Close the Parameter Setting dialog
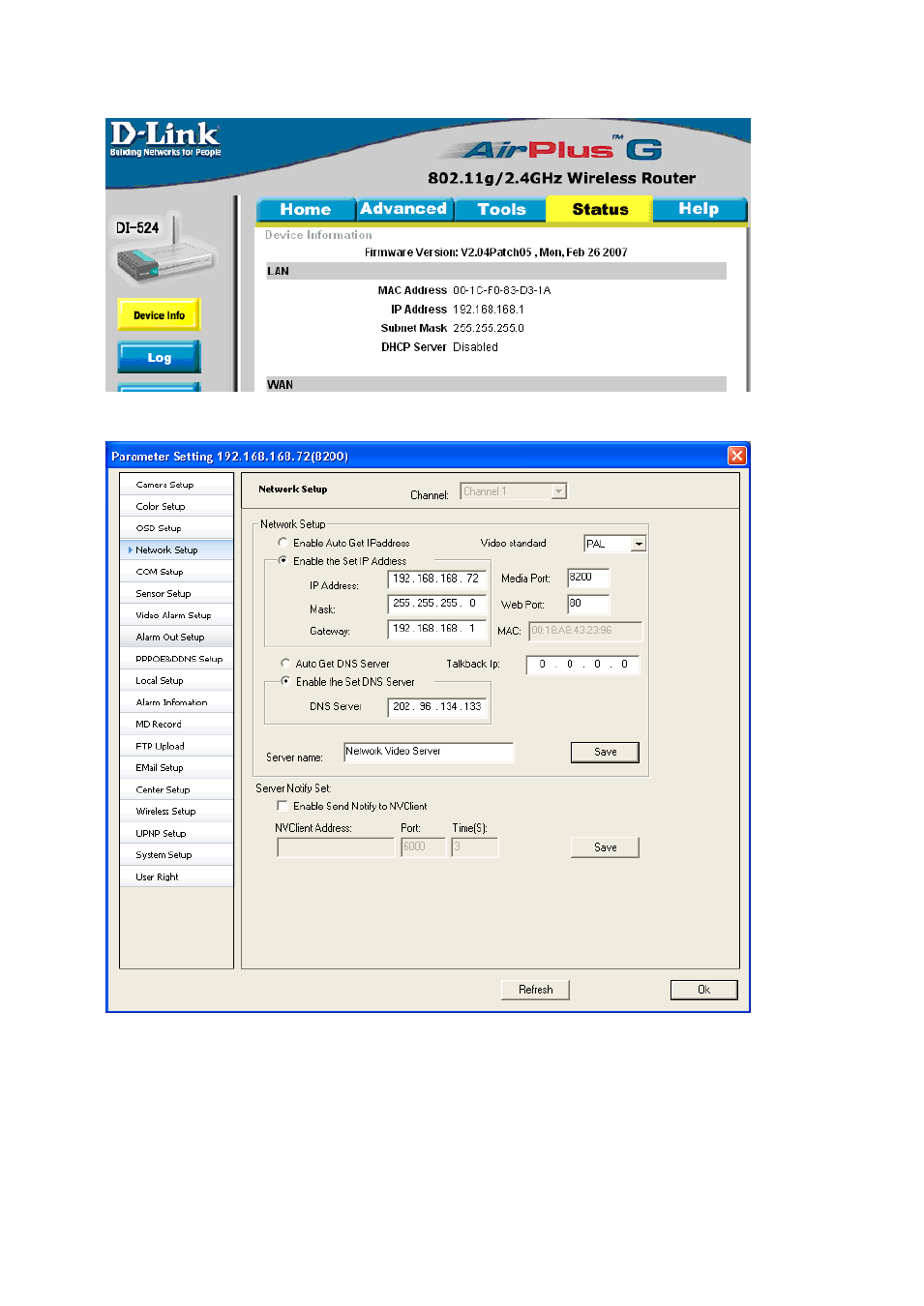This screenshot has width=924, height=1306. pyautogui.click(x=737, y=456)
